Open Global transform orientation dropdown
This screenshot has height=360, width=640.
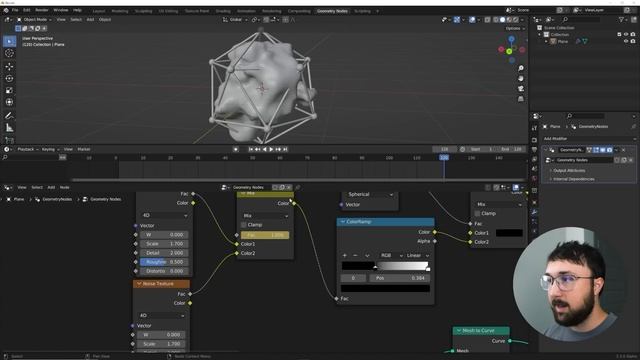(236, 20)
